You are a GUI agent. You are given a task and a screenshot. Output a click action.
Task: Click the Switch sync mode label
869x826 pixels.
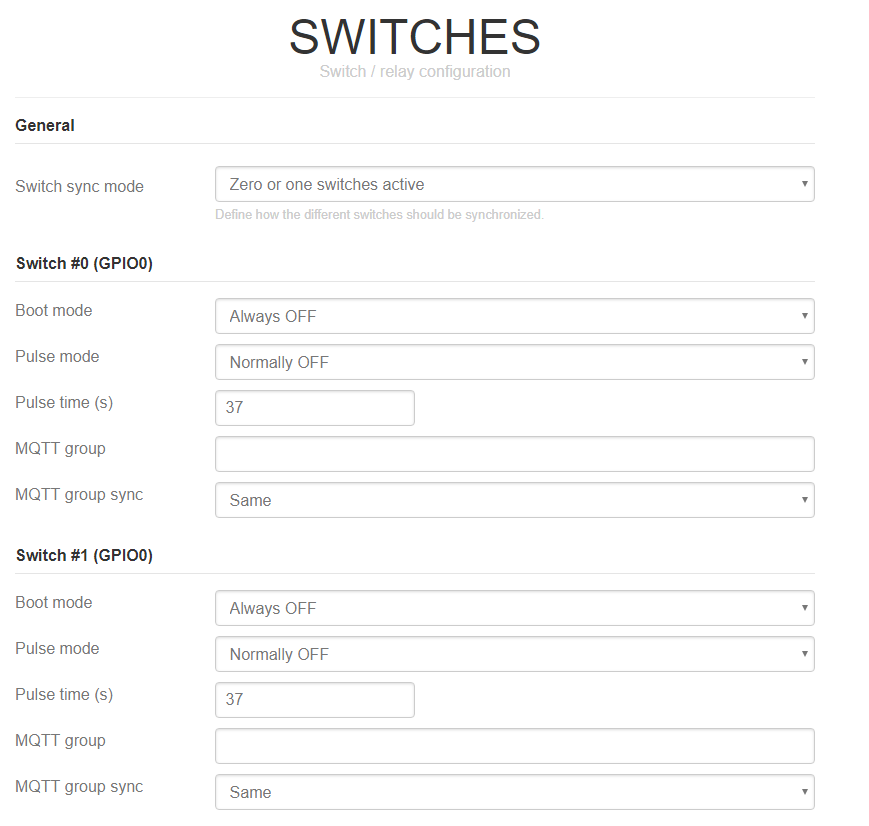79,186
